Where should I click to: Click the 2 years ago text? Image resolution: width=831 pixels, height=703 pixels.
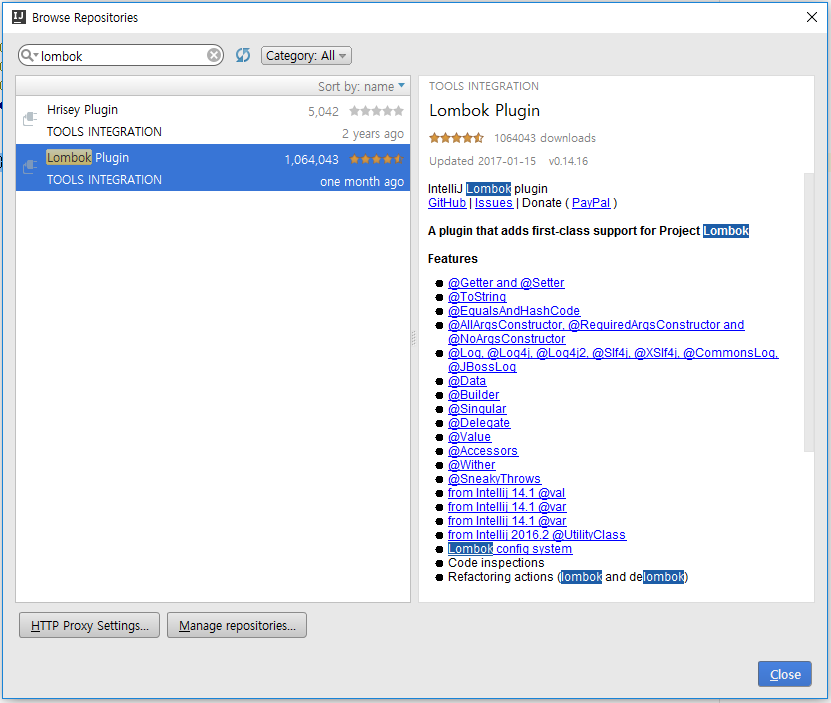click(373, 134)
